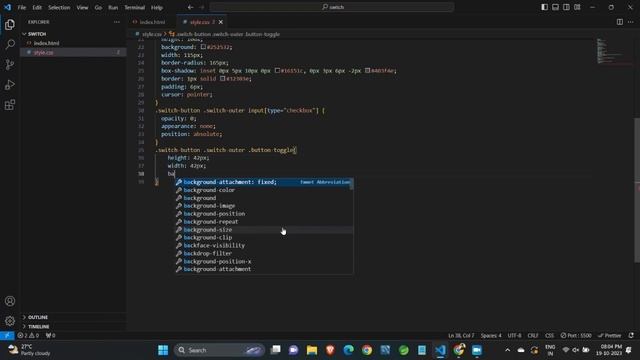The image size is (640, 360).
Task: Click Ln, Col position in status bar
Action: 461,336
